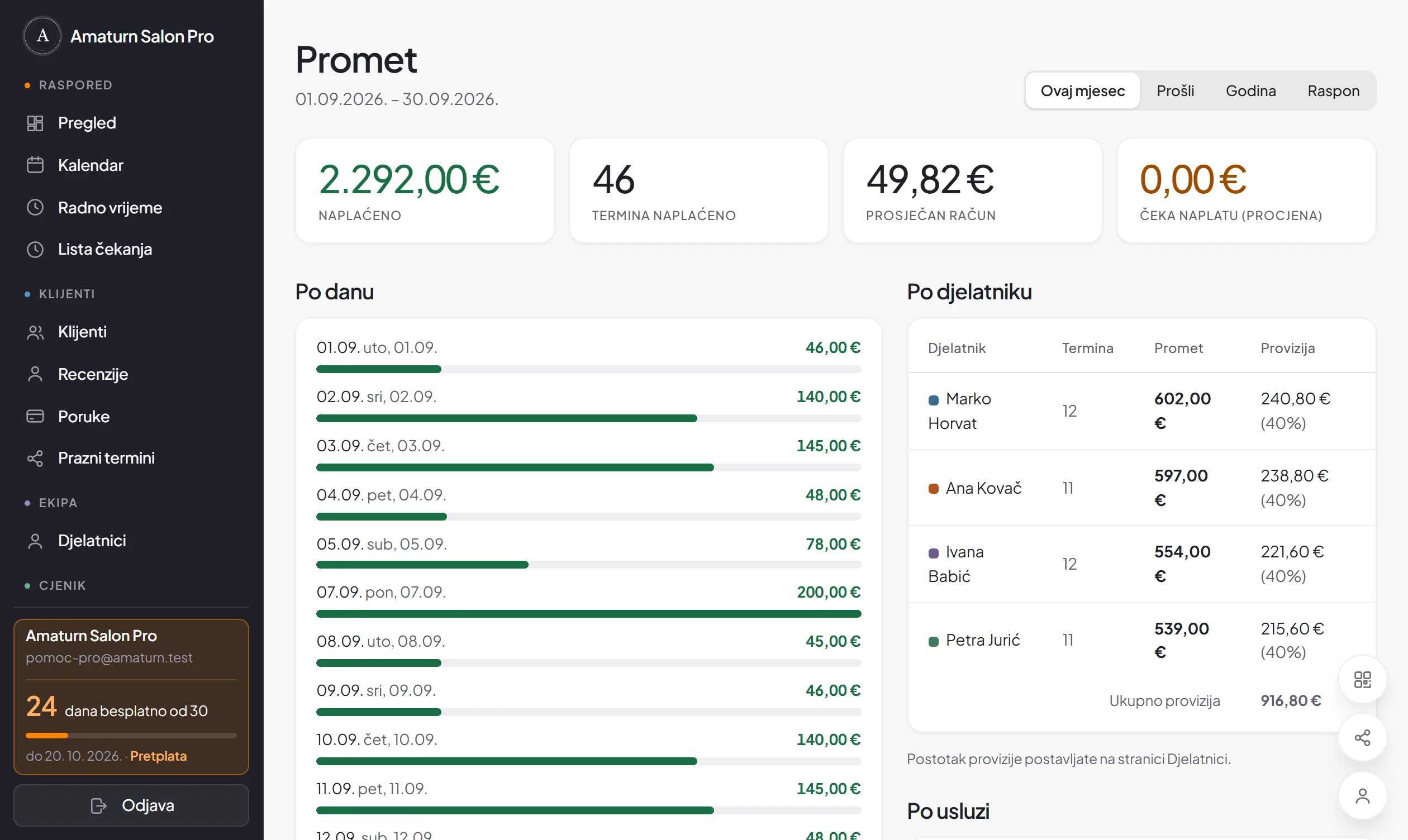Go to Lista čekanja page
Screen dimensions: 1408x840
point(131,250)
